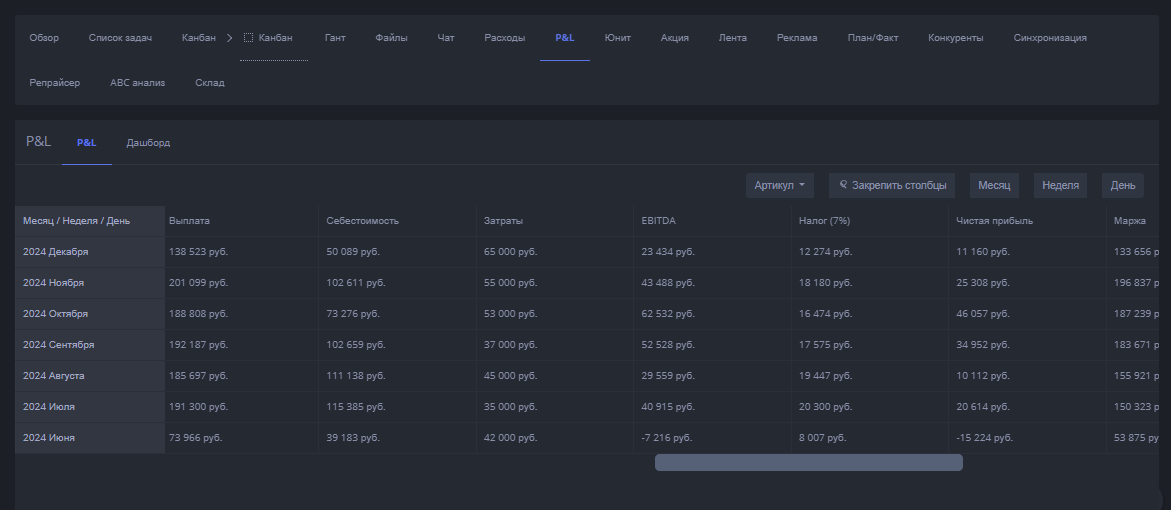Go to the Репрайсер tab
This screenshot has width=1171, height=510.
click(x=55, y=83)
